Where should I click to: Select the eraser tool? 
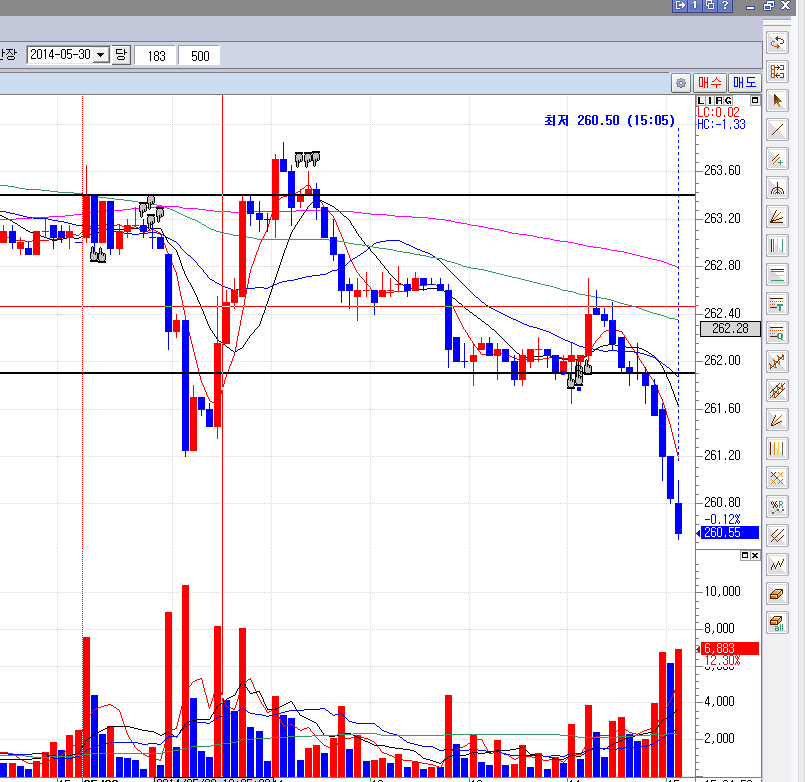point(777,595)
